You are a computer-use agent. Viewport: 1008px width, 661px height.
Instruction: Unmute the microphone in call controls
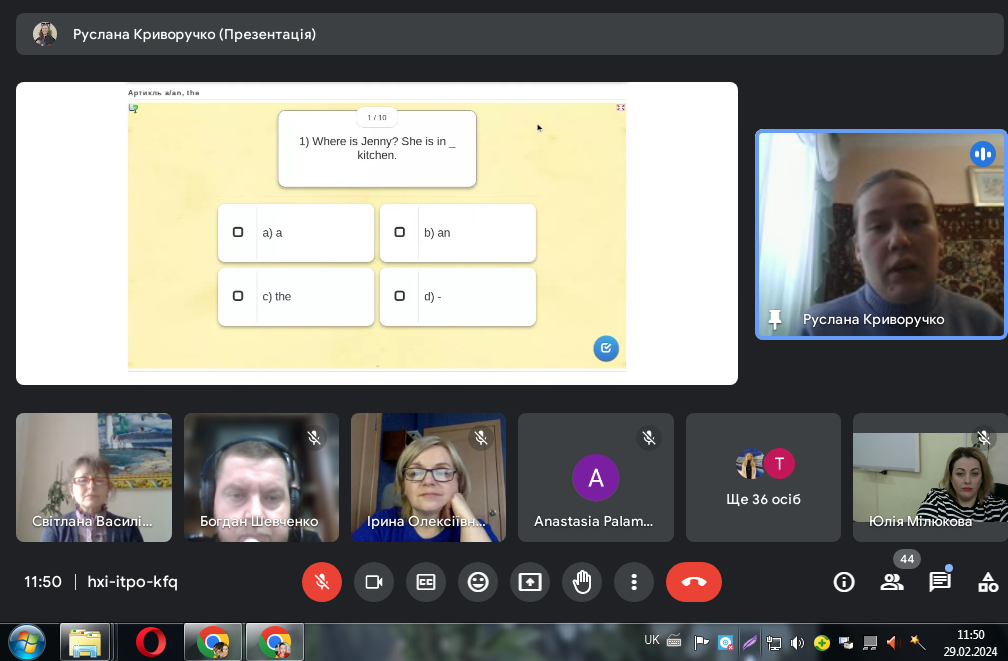click(322, 582)
